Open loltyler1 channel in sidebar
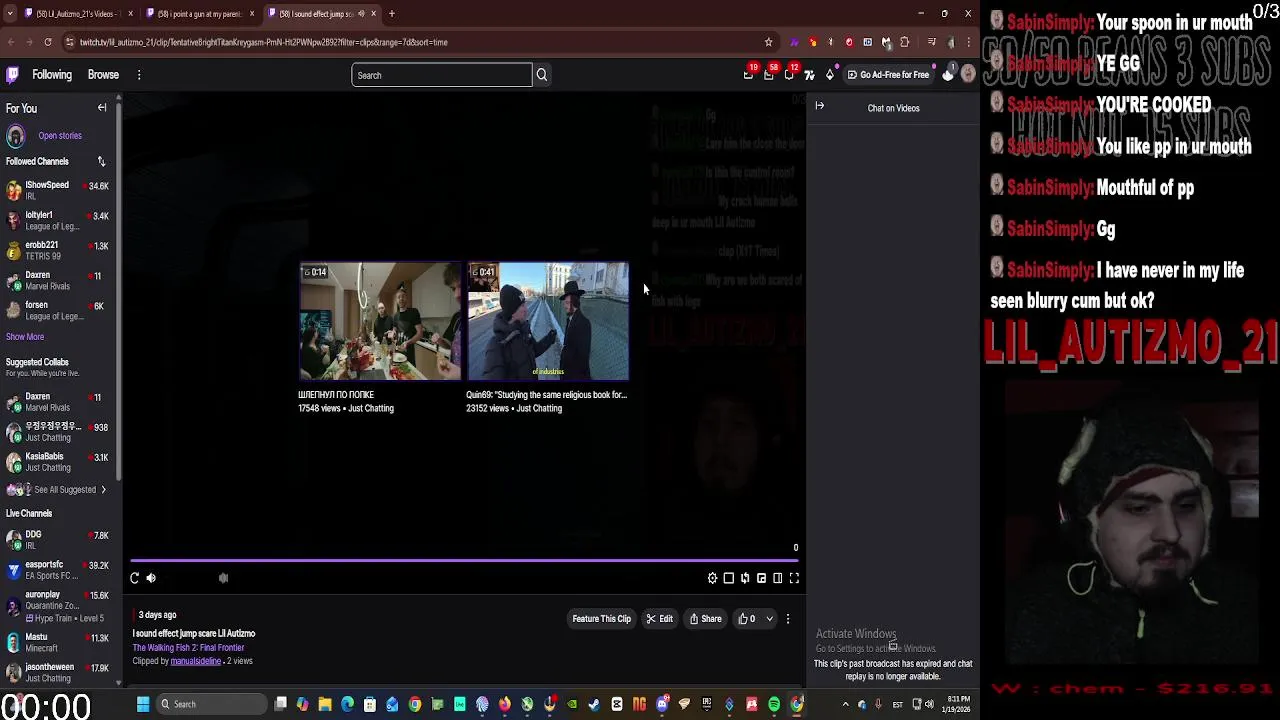This screenshot has height=720, width=1280. pos(58,220)
